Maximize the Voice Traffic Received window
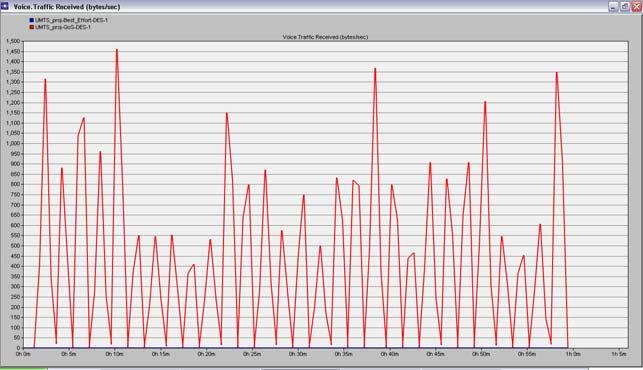This screenshot has height=370, width=643. click(x=625, y=7)
